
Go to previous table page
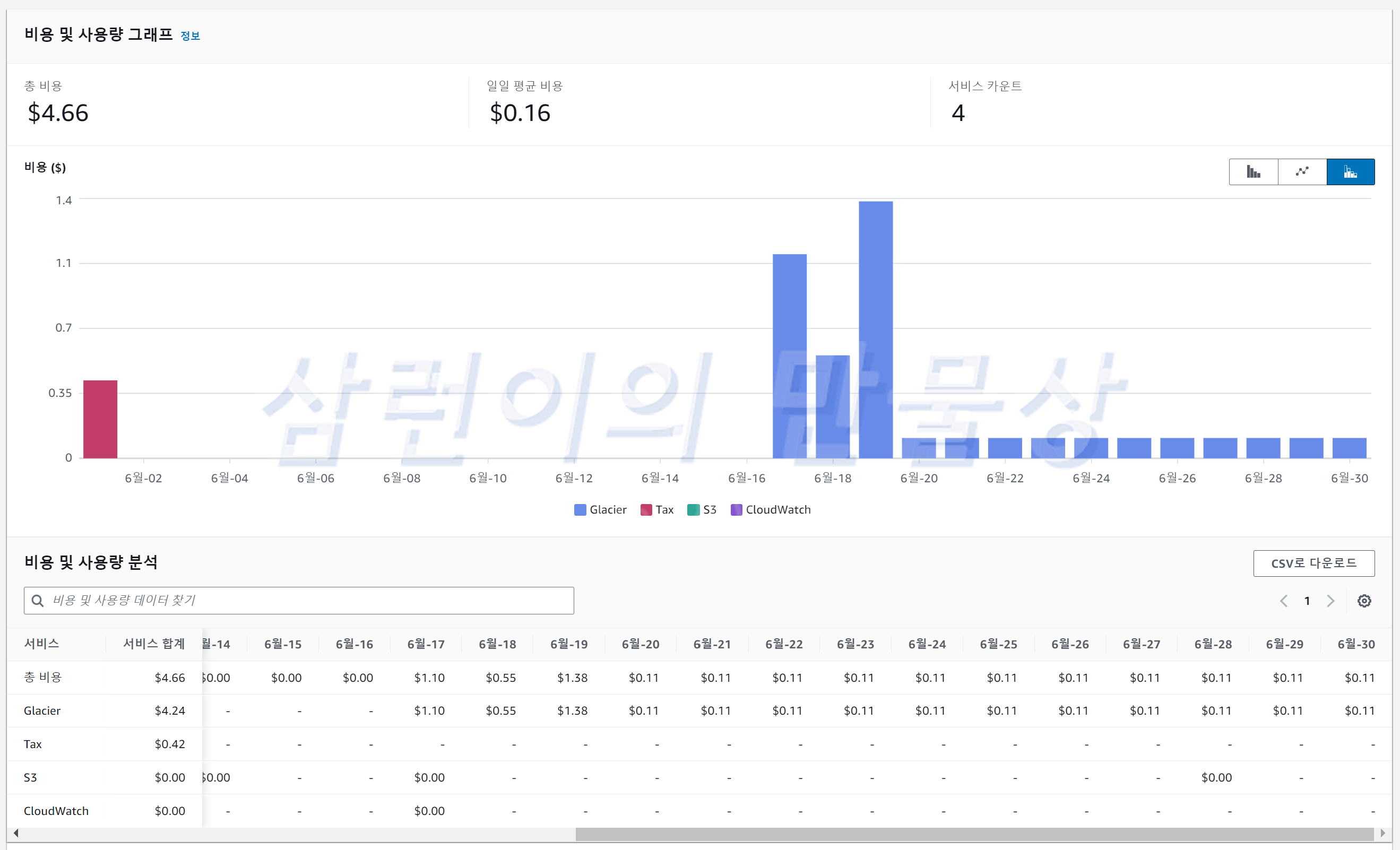(1284, 601)
